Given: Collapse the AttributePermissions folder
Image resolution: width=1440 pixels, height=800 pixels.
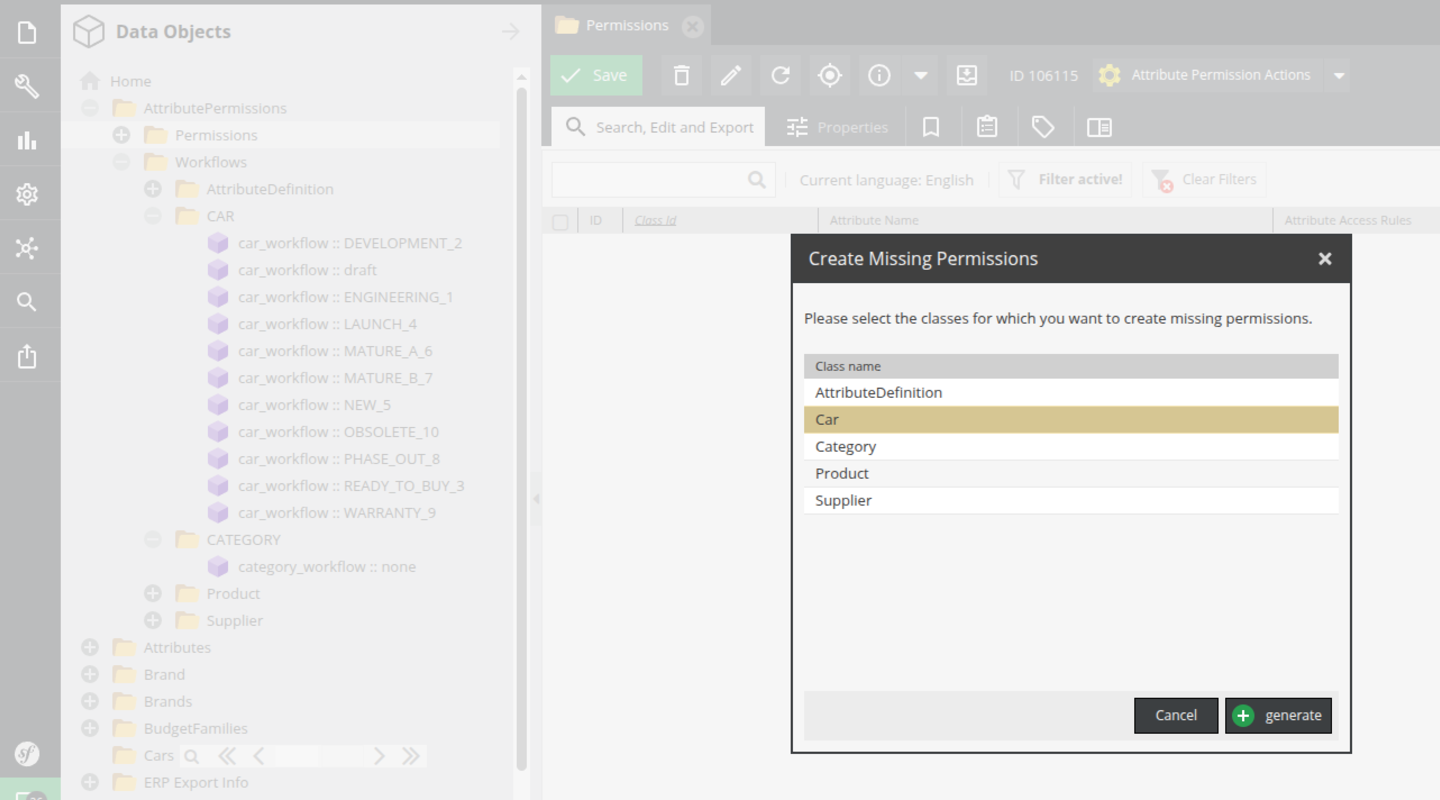Looking at the screenshot, I should (x=90, y=108).
